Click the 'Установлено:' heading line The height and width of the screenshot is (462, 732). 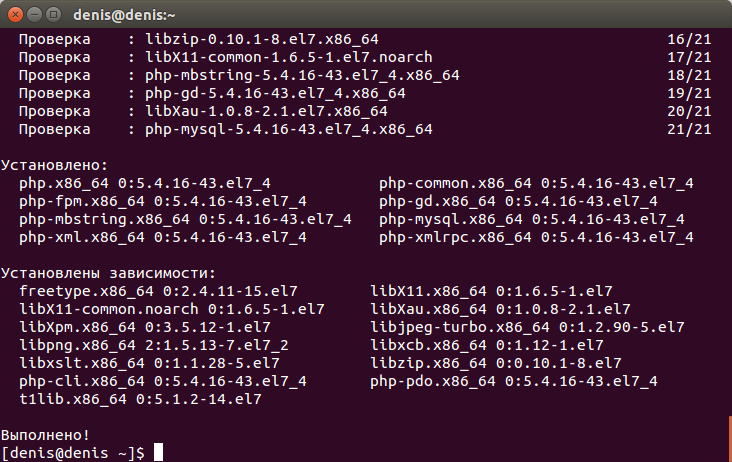click(x=54, y=165)
